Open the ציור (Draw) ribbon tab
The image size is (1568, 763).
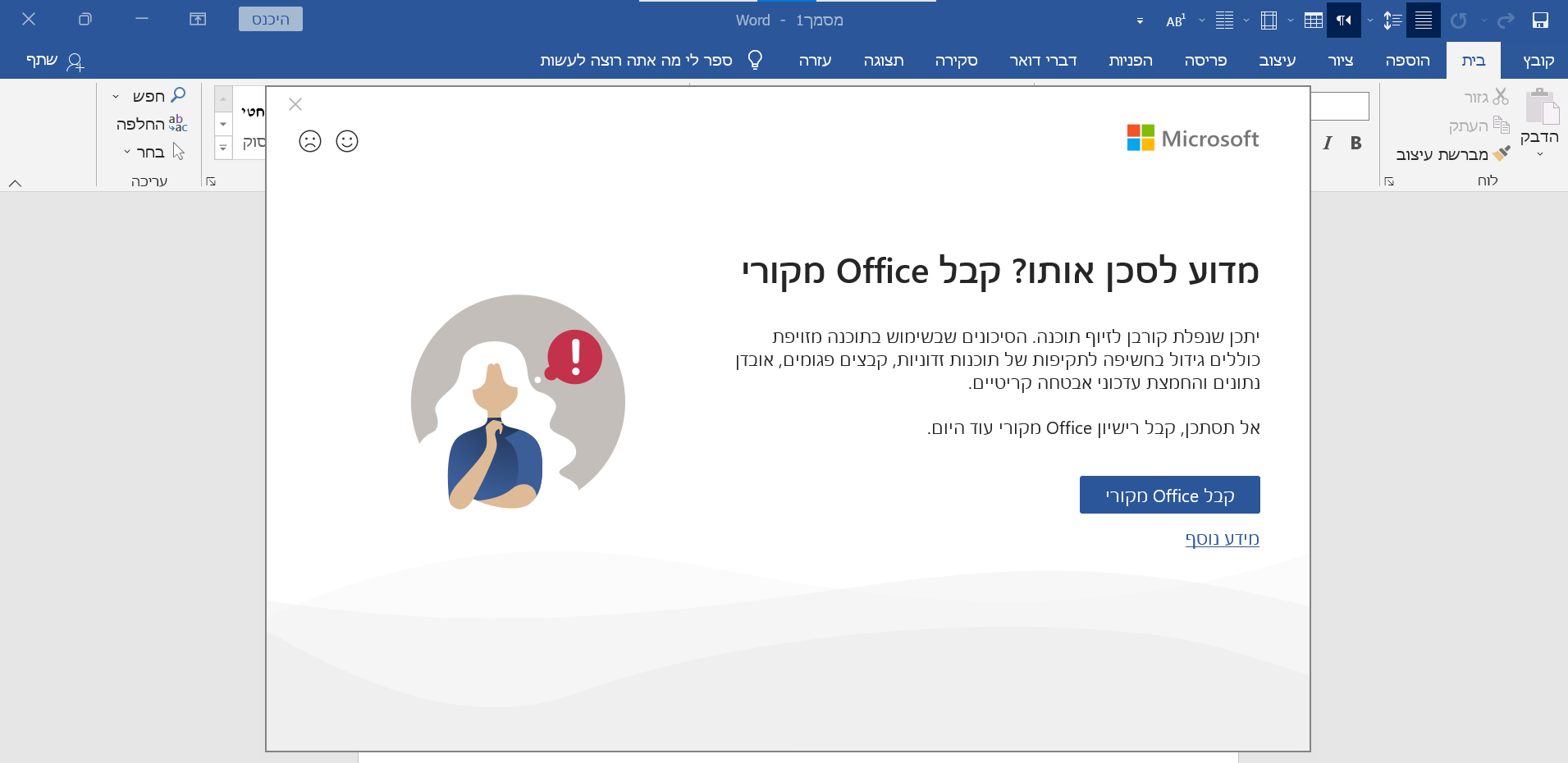1341,61
